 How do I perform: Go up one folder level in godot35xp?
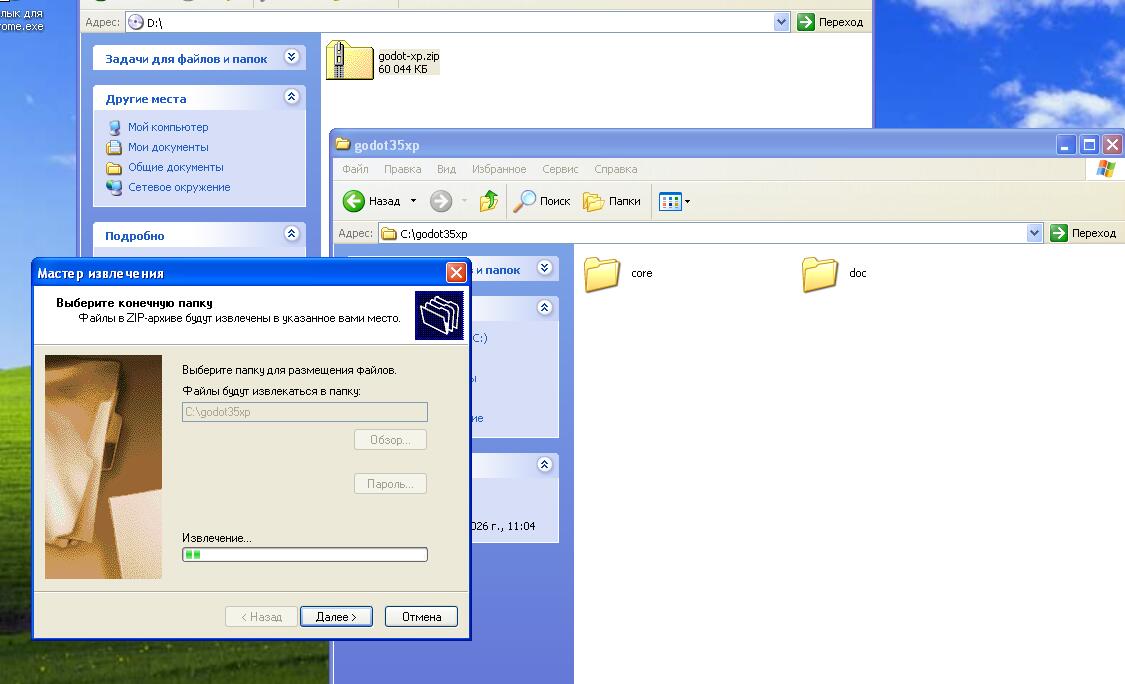click(489, 201)
